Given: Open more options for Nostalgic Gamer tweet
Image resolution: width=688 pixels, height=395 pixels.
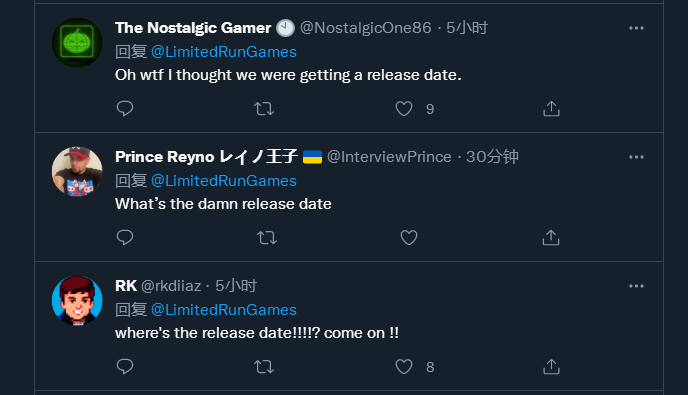Looking at the screenshot, I should tap(636, 28).
